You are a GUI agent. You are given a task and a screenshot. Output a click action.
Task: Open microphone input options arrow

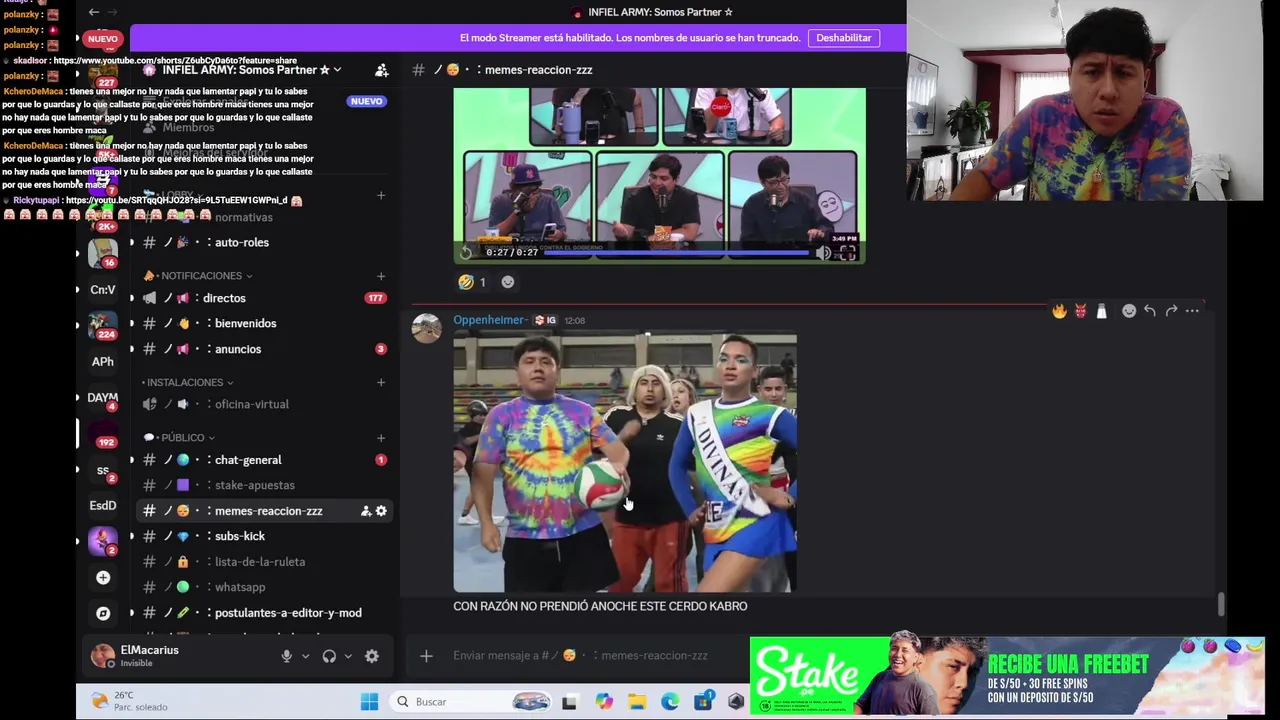[305, 656]
